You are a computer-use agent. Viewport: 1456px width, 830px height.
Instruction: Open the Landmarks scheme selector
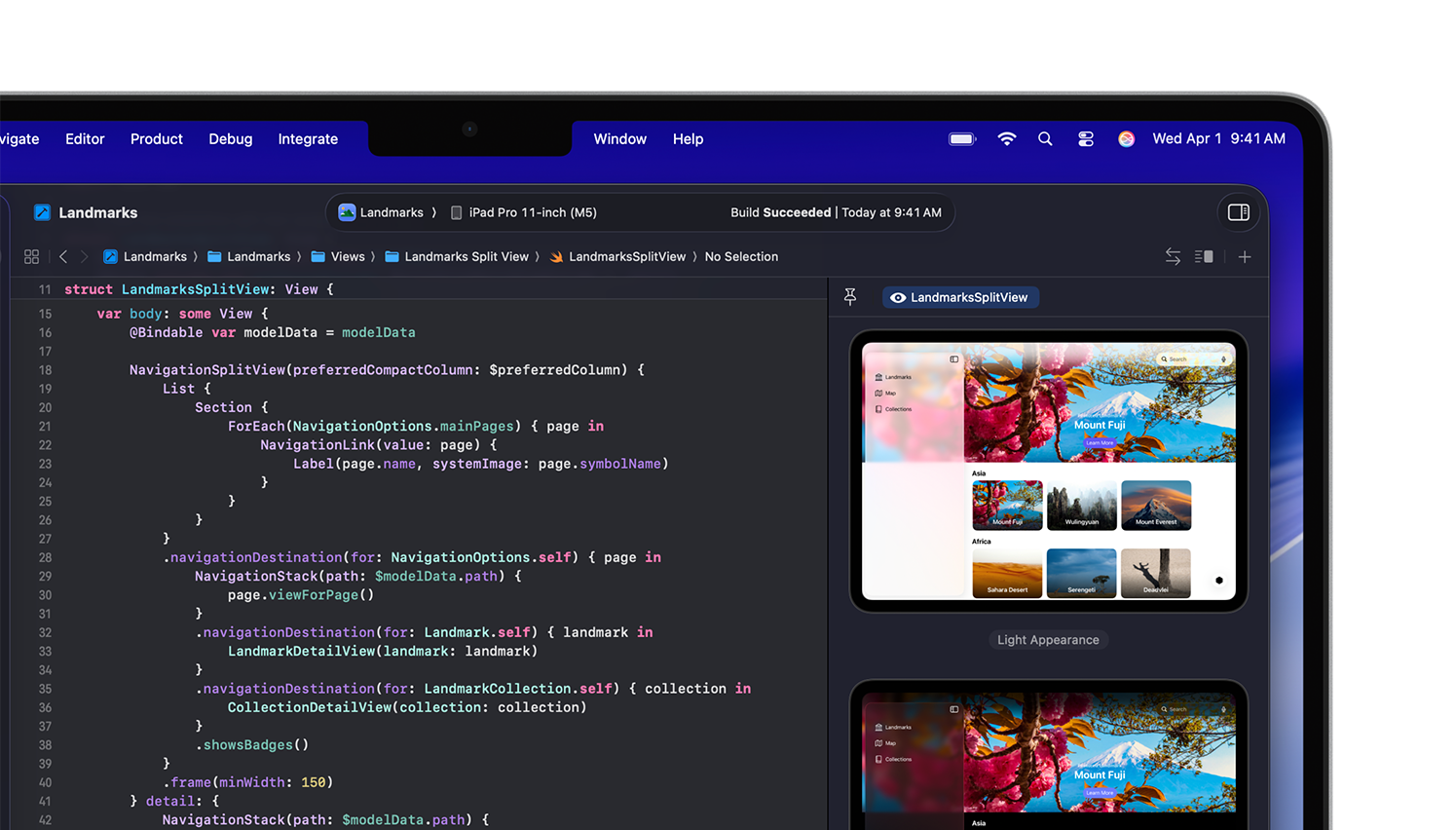point(382,212)
